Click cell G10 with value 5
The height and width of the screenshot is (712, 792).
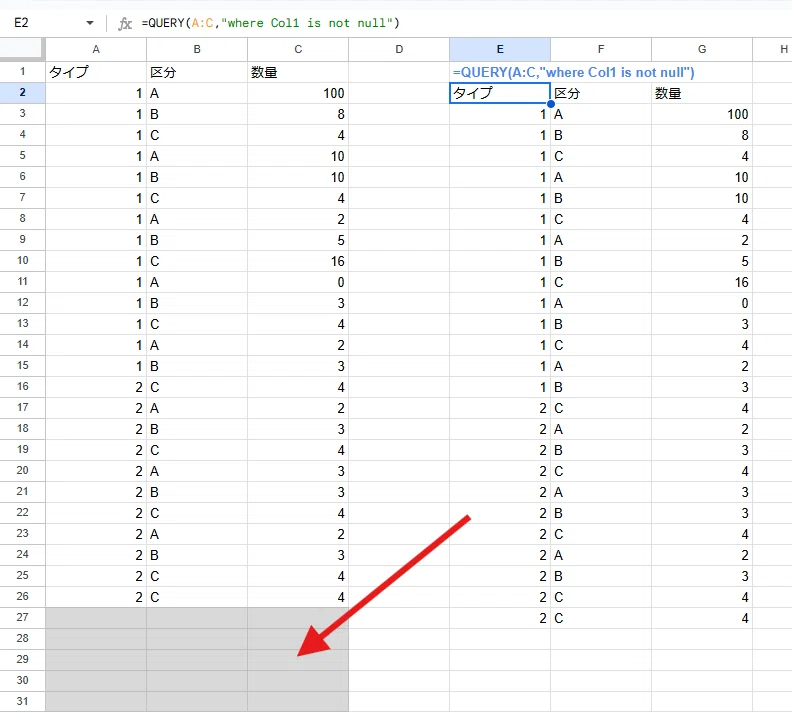click(x=702, y=261)
